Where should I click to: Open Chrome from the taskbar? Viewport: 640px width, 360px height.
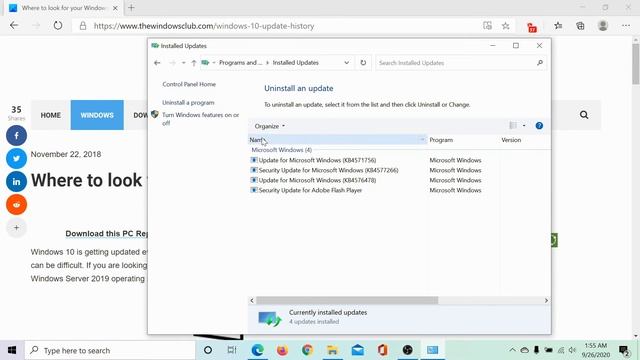tap(307, 350)
